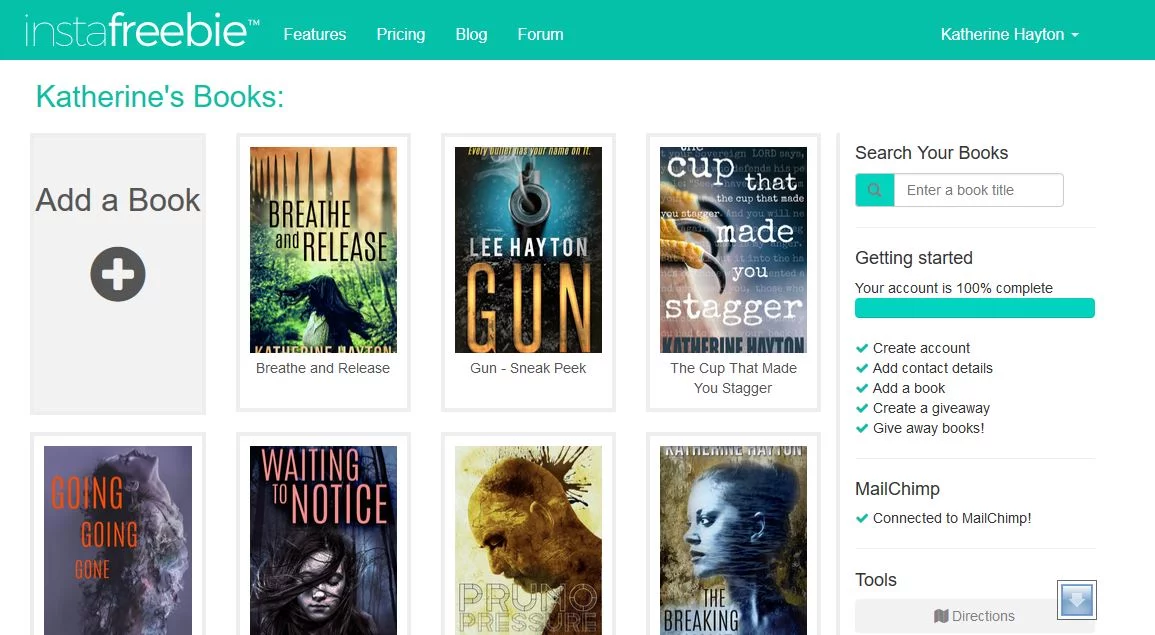This screenshot has width=1155, height=635.
Task: Click checkmark next to Create account
Action: [x=862, y=348]
